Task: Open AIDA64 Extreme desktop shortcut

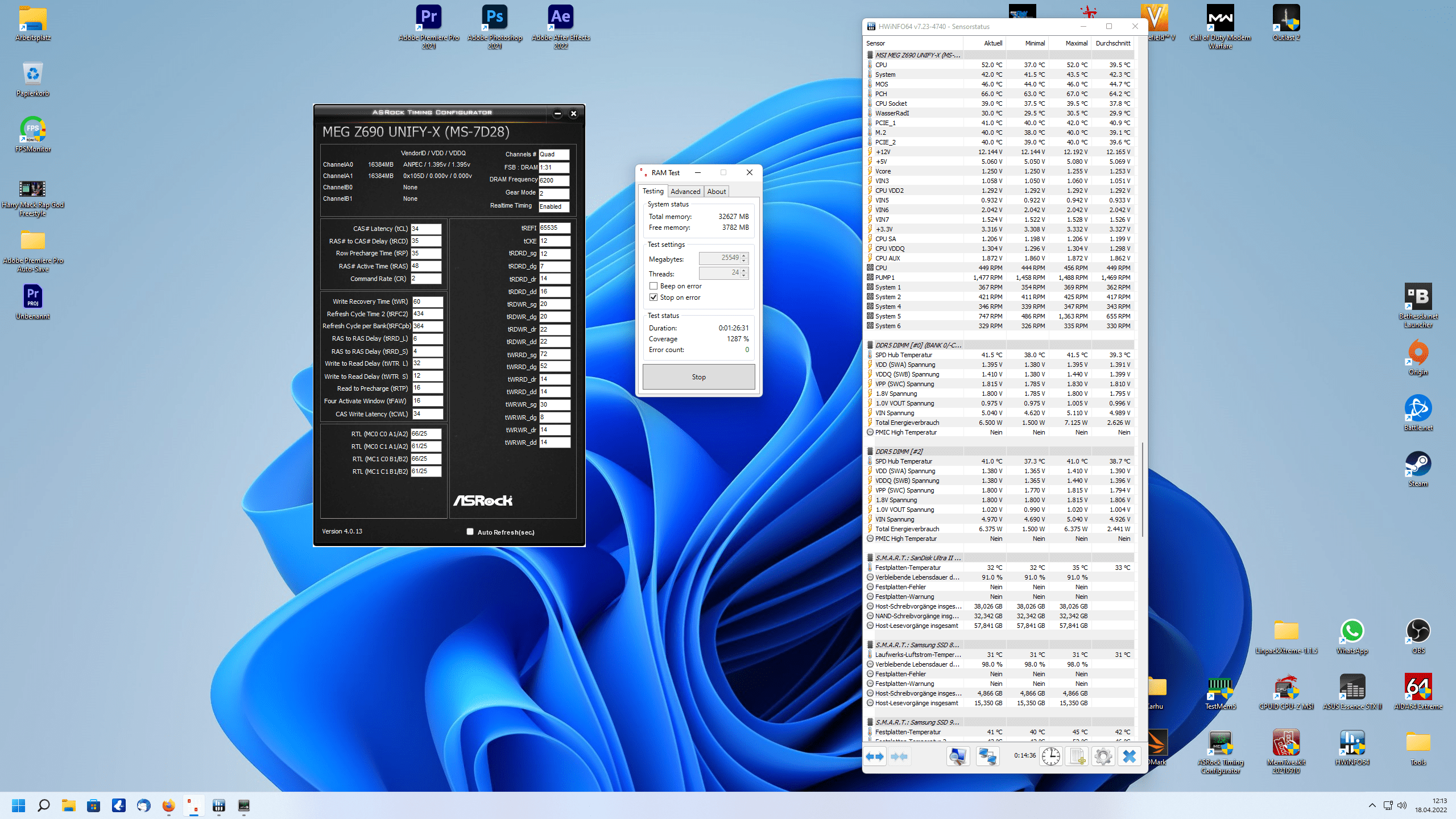Action: coord(1418,692)
